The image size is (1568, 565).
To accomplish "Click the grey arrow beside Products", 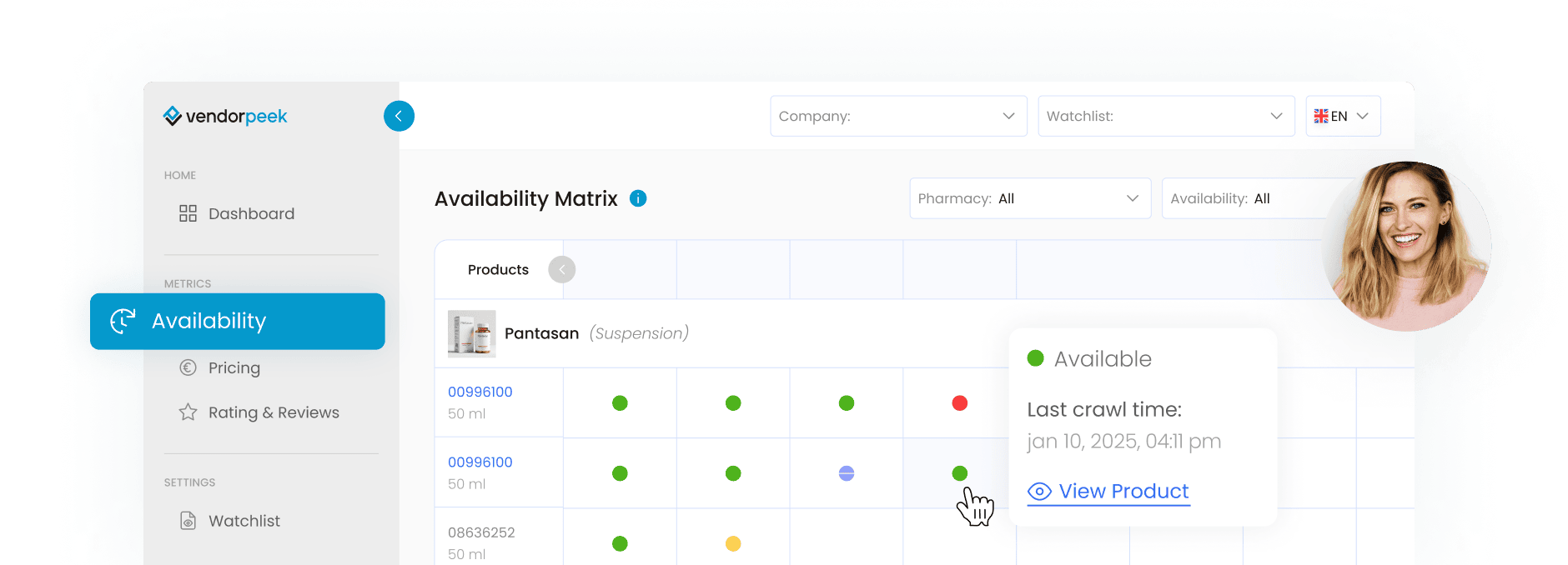I will click(x=561, y=269).
